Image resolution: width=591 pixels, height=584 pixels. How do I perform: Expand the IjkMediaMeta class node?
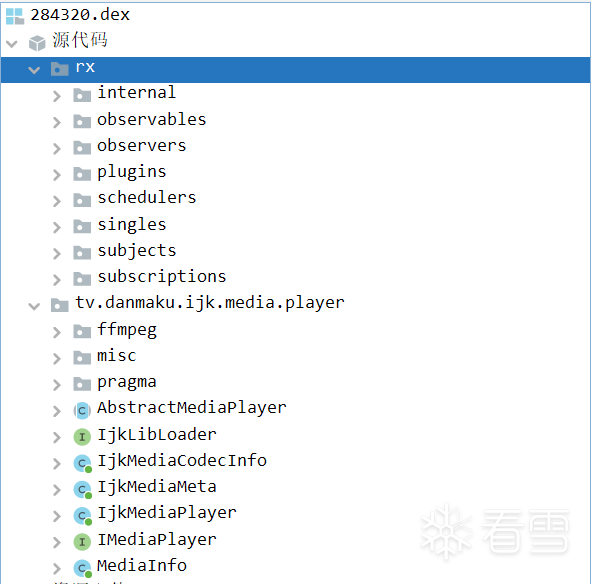(57, 490)
